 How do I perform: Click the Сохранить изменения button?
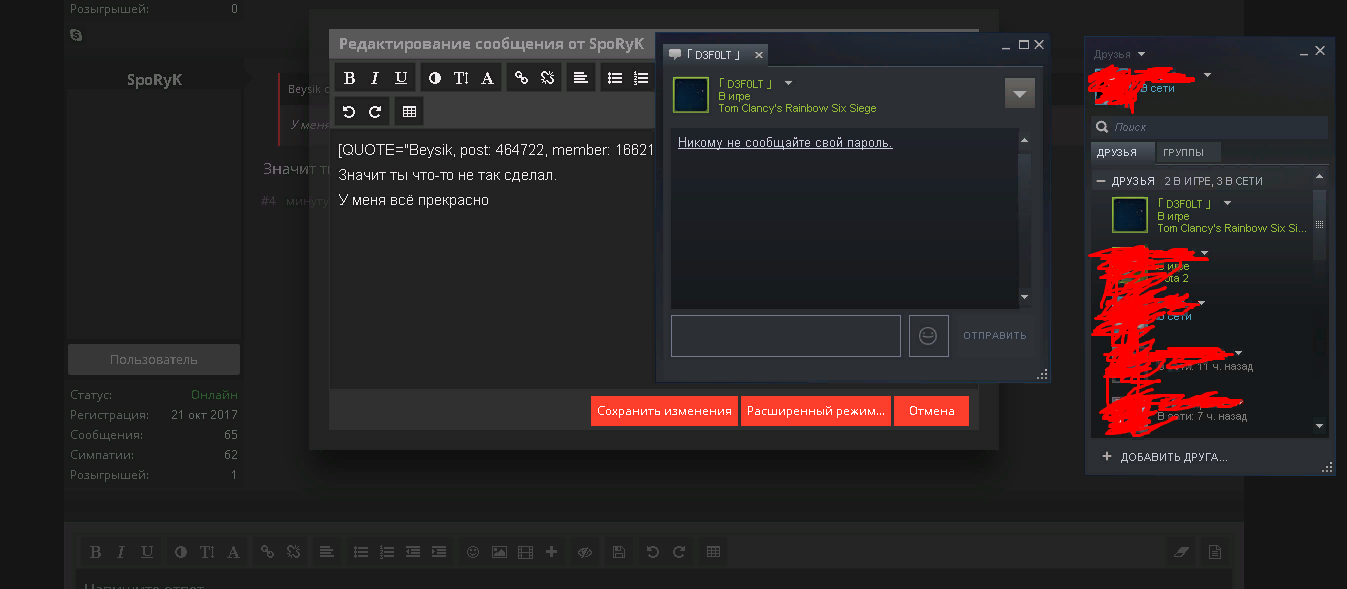[664, 410]
